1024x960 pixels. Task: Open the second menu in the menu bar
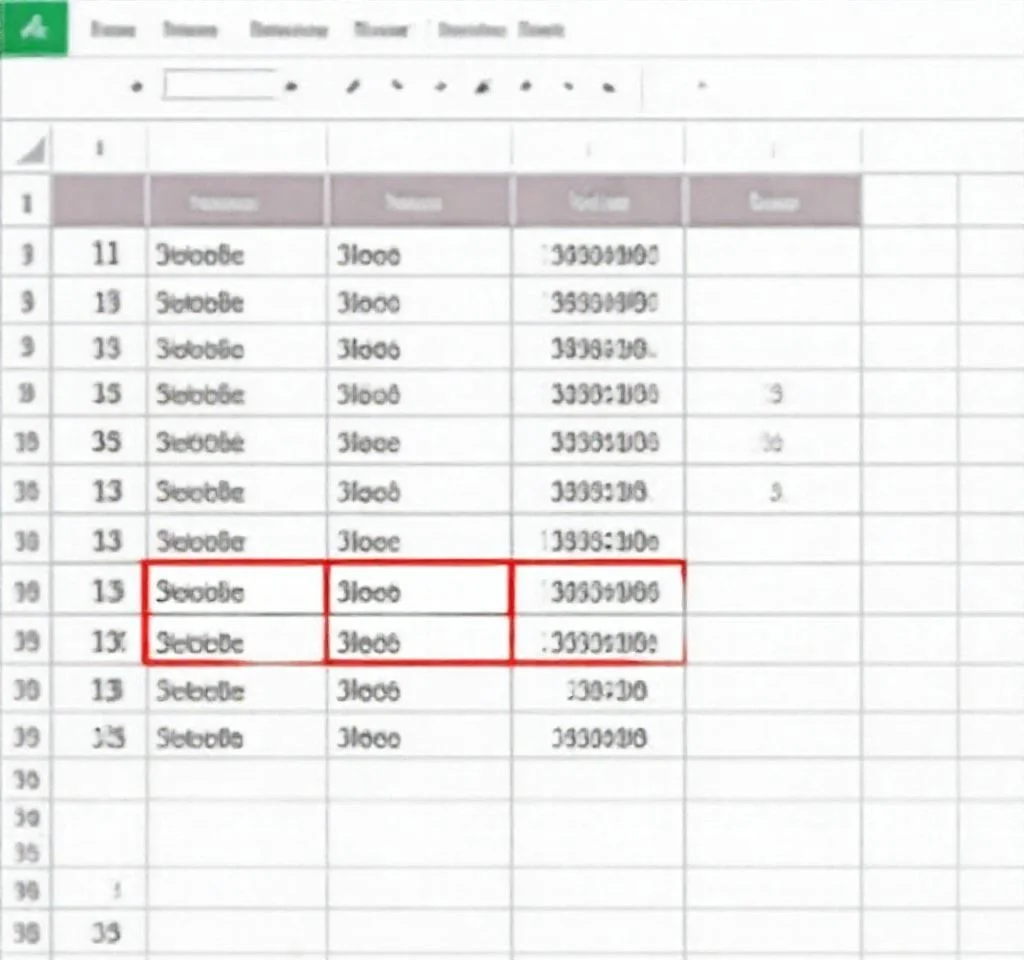(189, 31)
